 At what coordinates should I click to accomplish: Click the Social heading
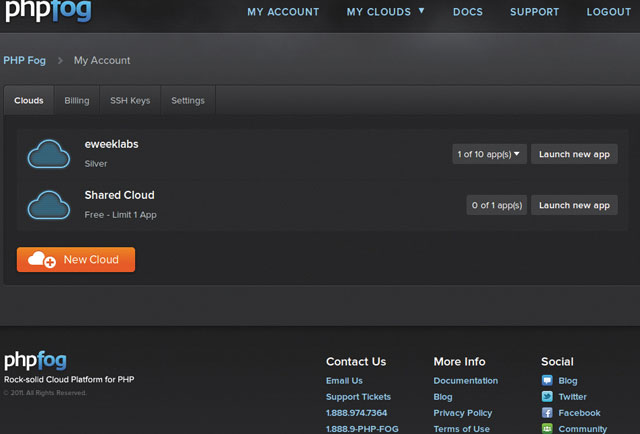click(557, 362)
